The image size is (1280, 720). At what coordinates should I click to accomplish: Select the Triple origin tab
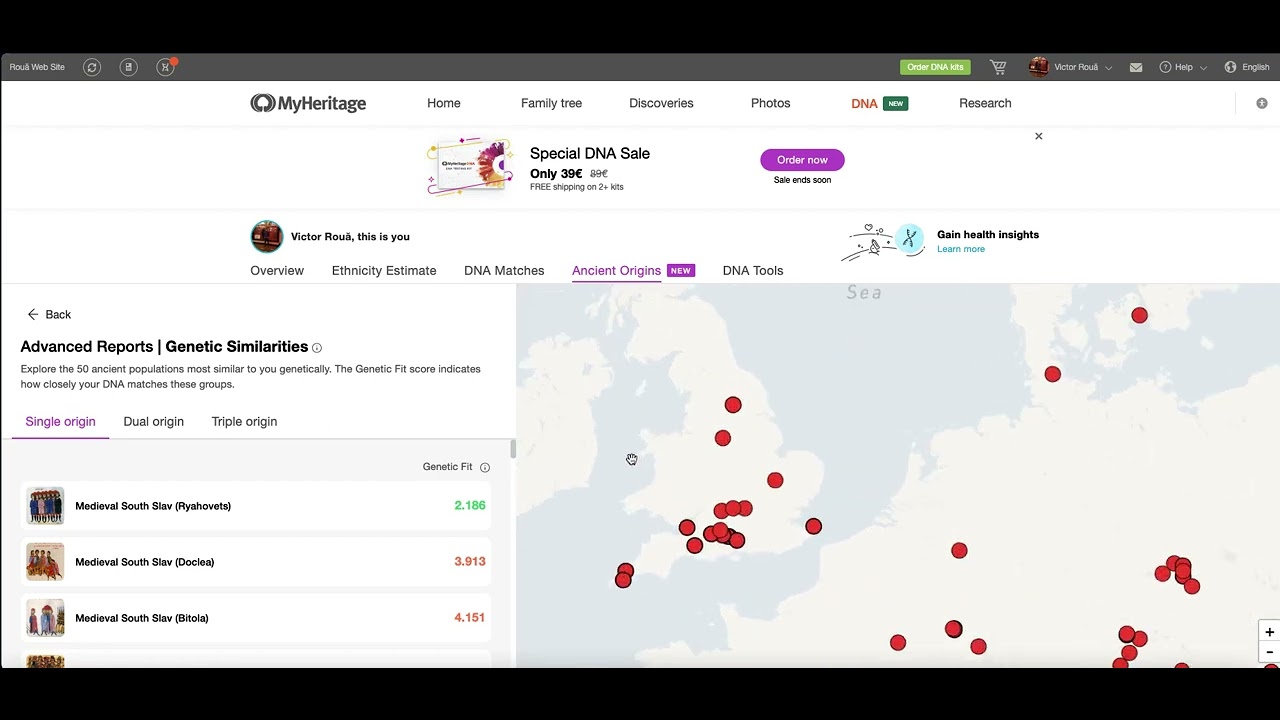click(x=244, y=422)
